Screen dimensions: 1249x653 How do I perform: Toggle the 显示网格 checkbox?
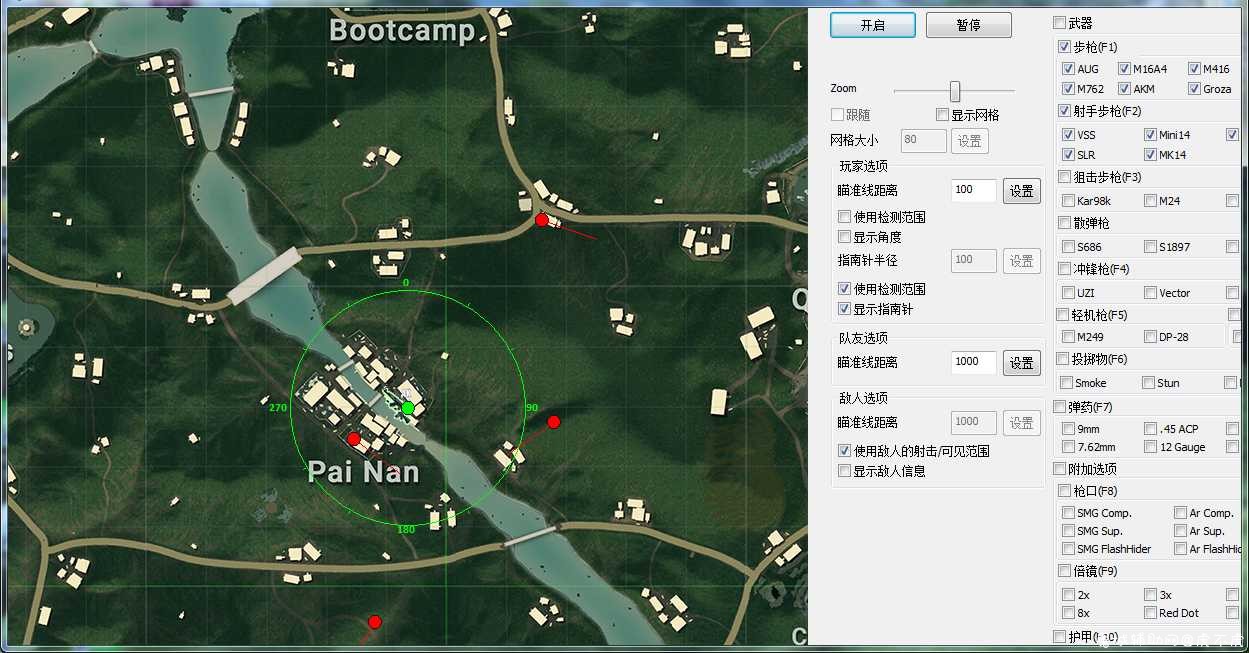click(x=942, y=115)
